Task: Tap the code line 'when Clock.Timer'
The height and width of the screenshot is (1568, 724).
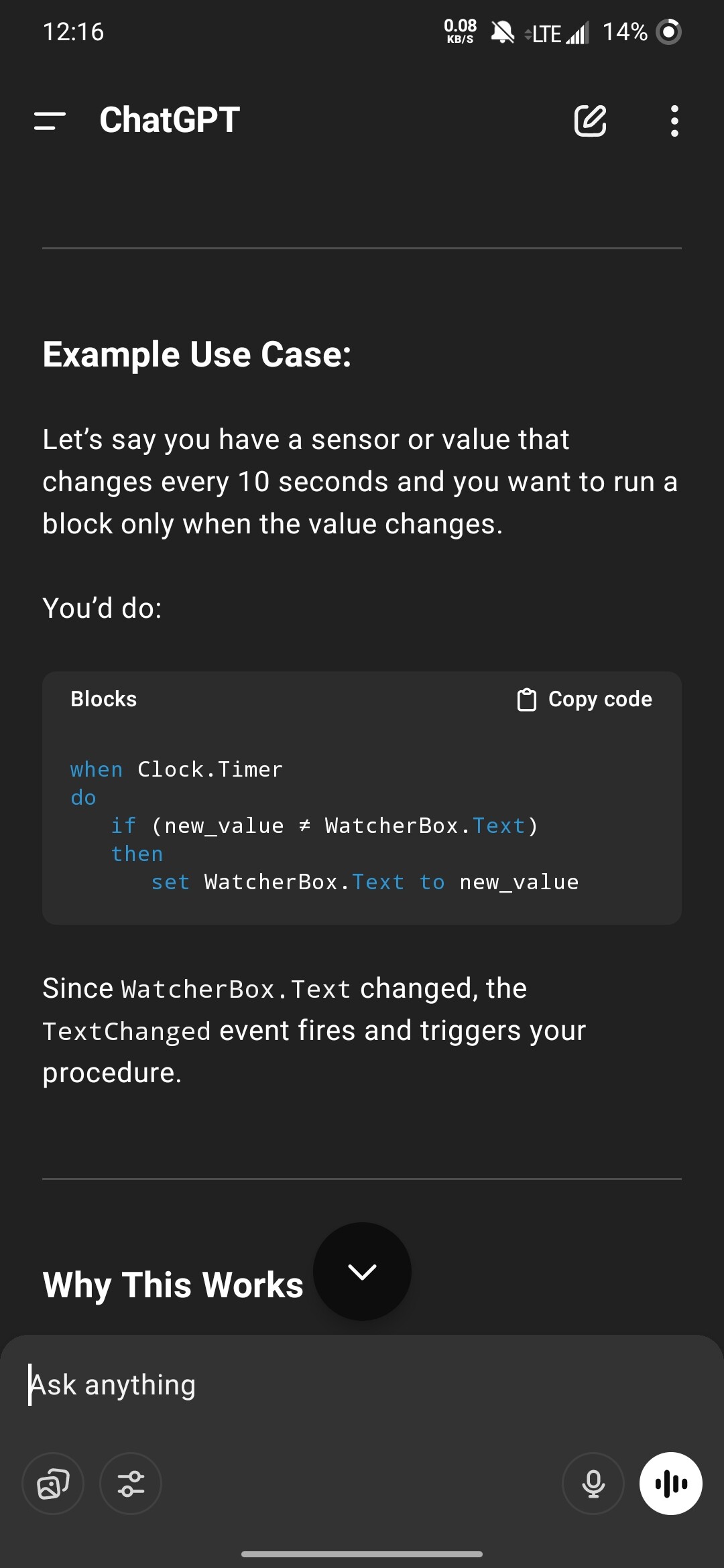Action: pos(177,769)
